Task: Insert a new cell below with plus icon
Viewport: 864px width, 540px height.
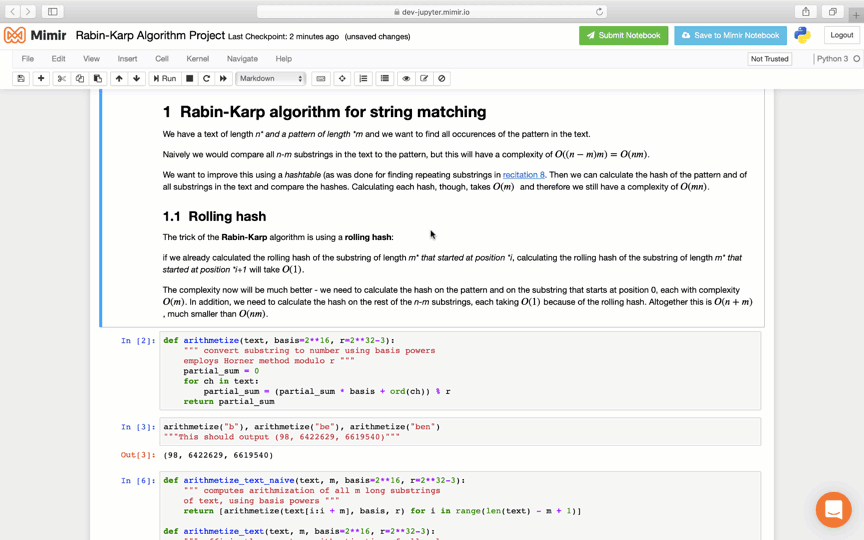Action: point(41,78)
